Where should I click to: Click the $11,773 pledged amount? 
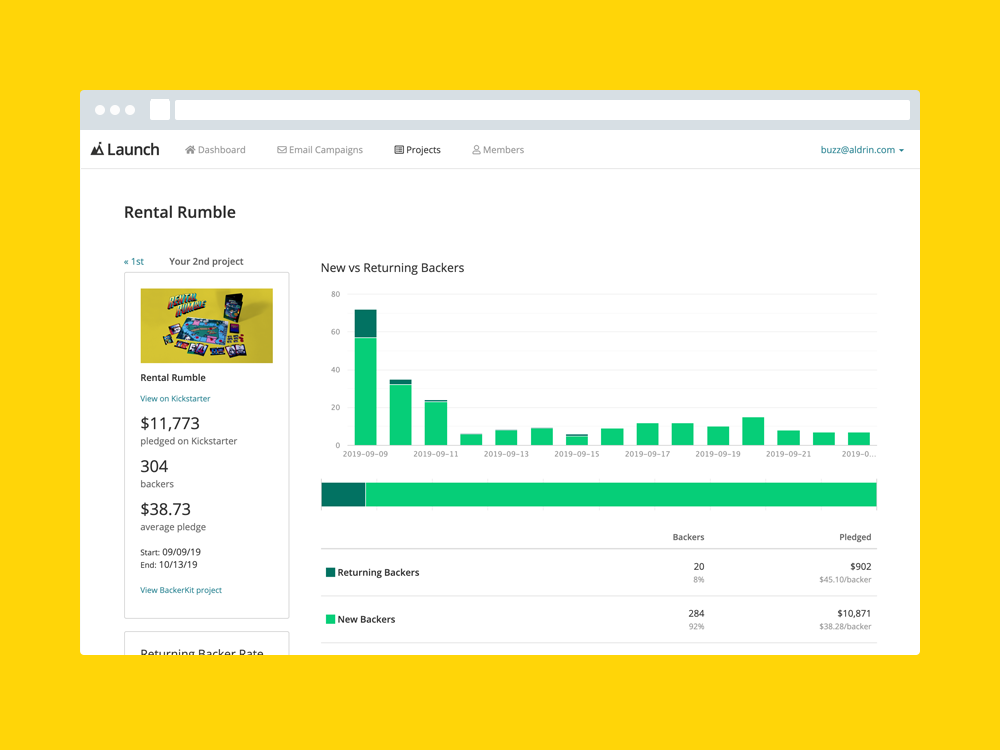170,423
